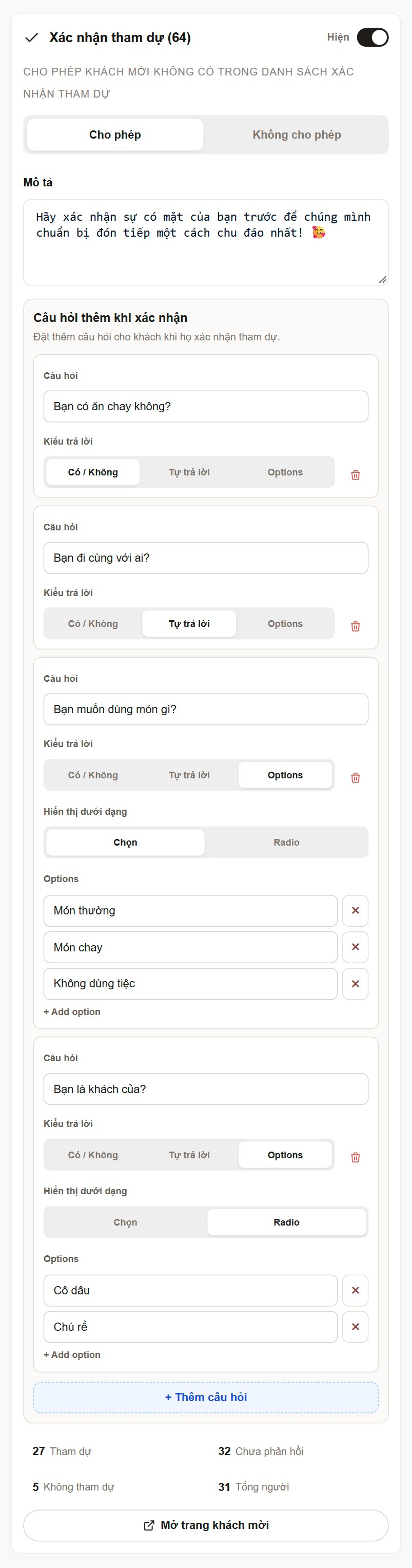Set display to Radio for 'Bạn là khách của?'

click(x=286, y=1222)
